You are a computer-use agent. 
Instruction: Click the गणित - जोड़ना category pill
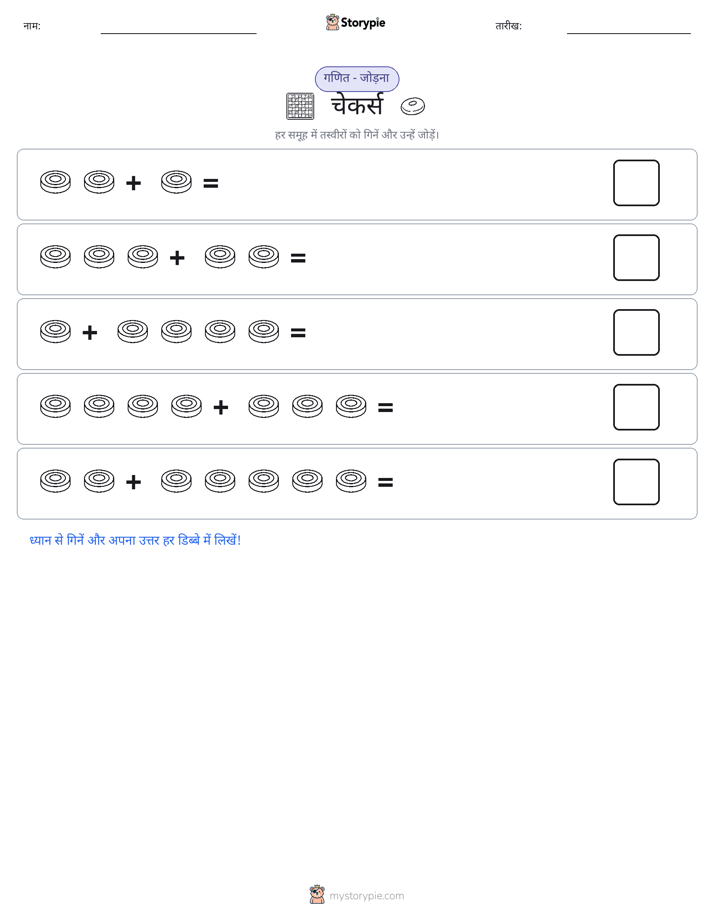(x=357, y=78)
